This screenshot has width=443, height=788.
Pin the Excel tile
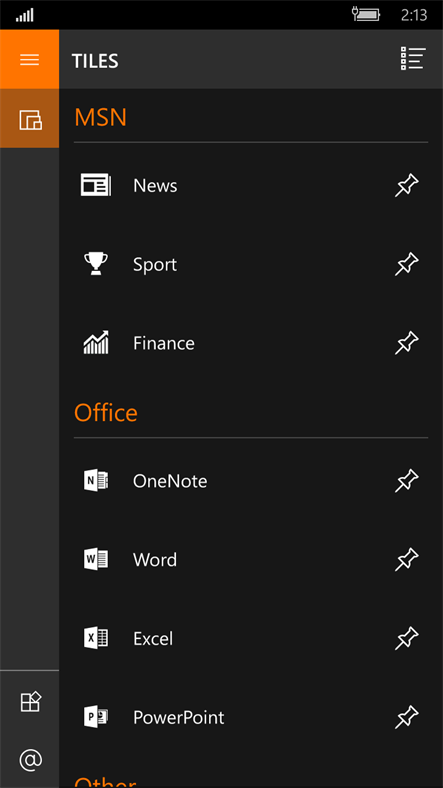(406, 638)
